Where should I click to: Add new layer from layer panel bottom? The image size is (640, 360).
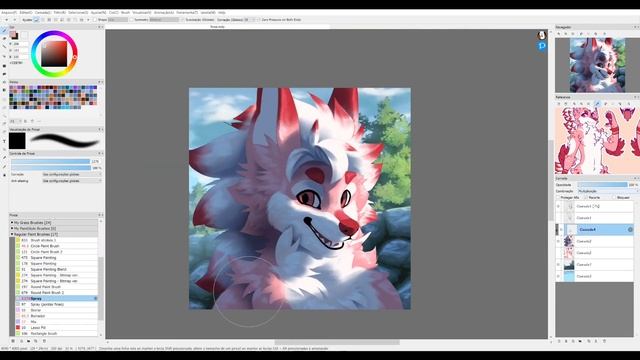point(559,341)
